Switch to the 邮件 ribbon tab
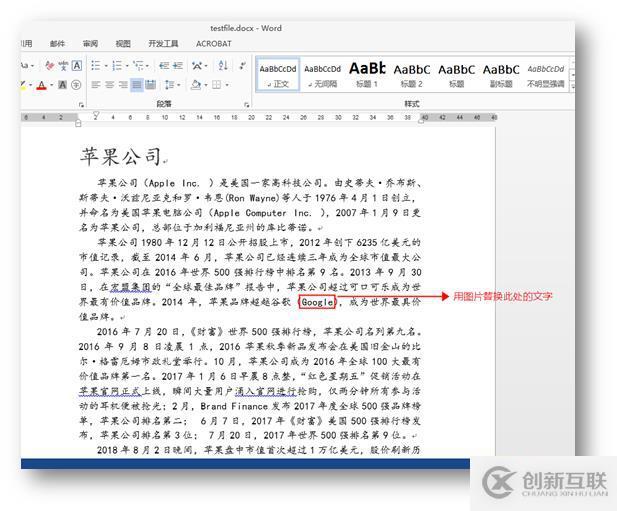 (57, 44)
